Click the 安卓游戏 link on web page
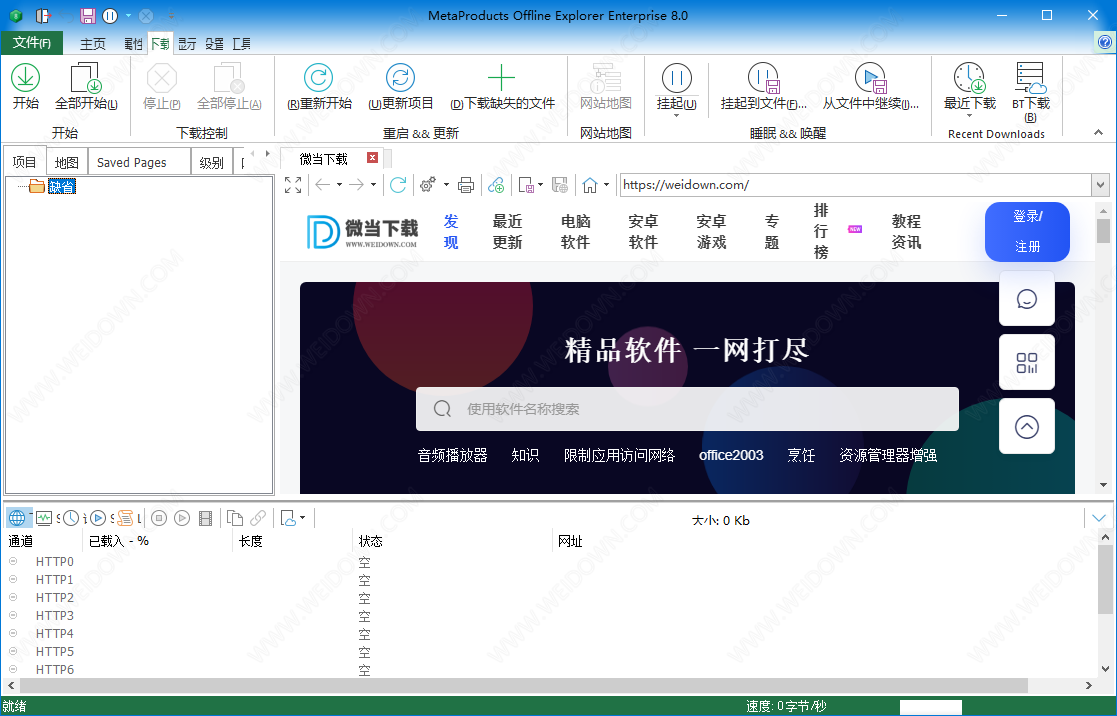1117x716 pixels. coord(711,232)
